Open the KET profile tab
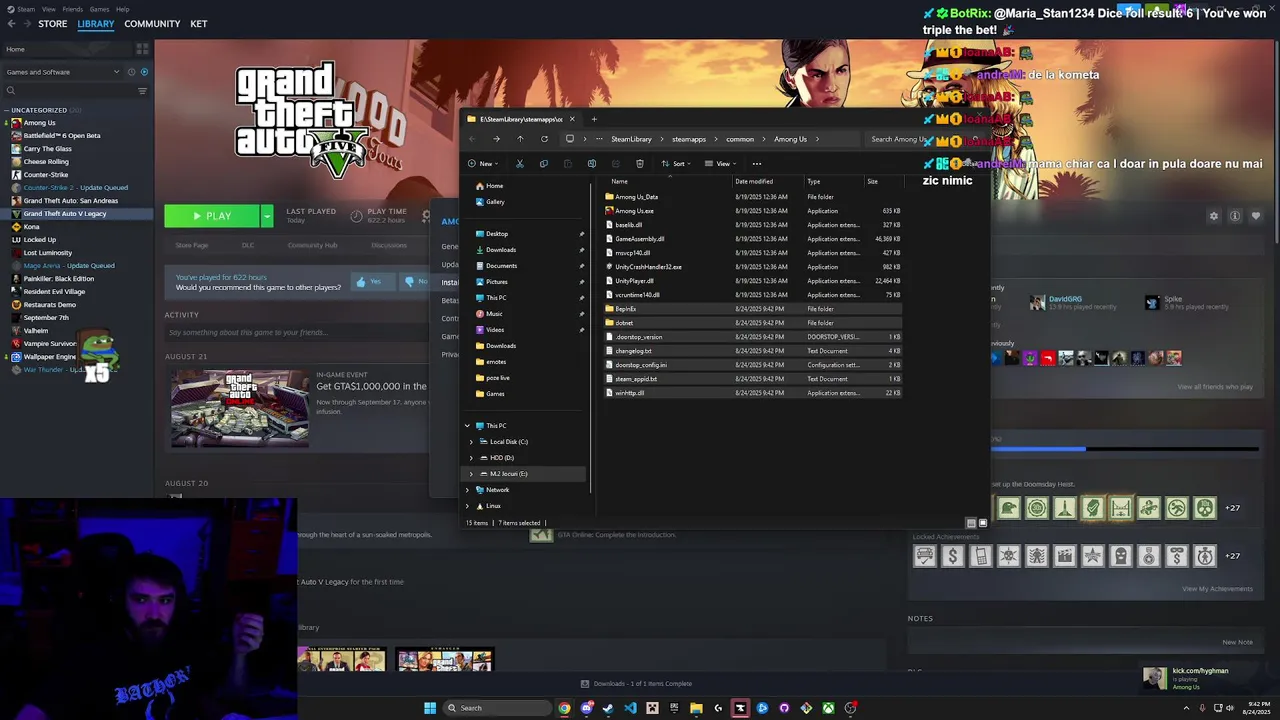Image resolution: width=1280 pixels, height=720 pixels. [198, 24]
